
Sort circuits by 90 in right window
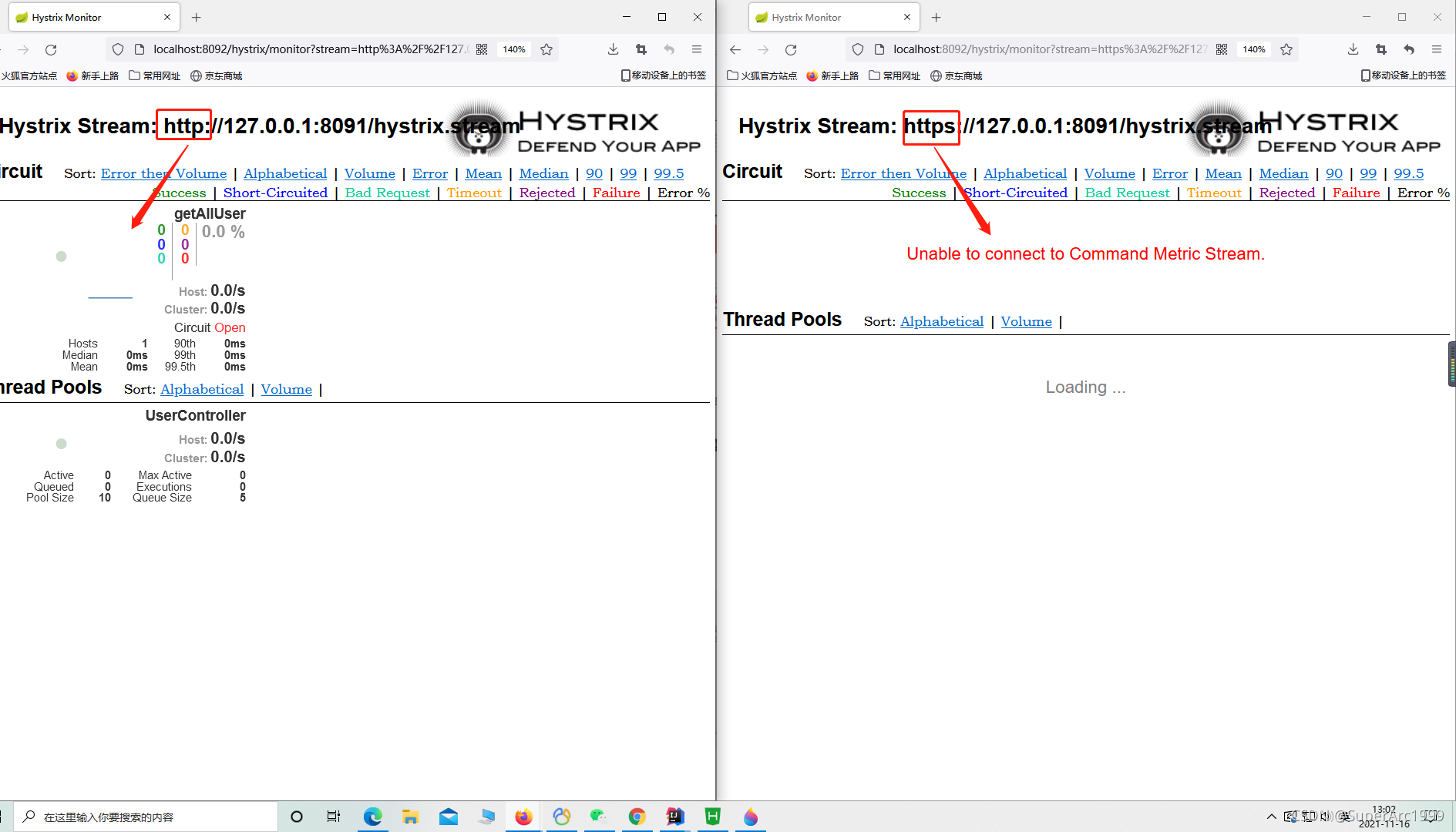point(1334,173)
